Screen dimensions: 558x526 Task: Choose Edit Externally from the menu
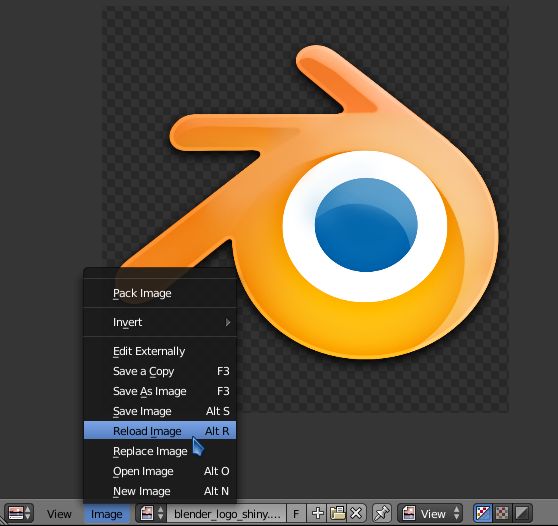pos(160,351)
